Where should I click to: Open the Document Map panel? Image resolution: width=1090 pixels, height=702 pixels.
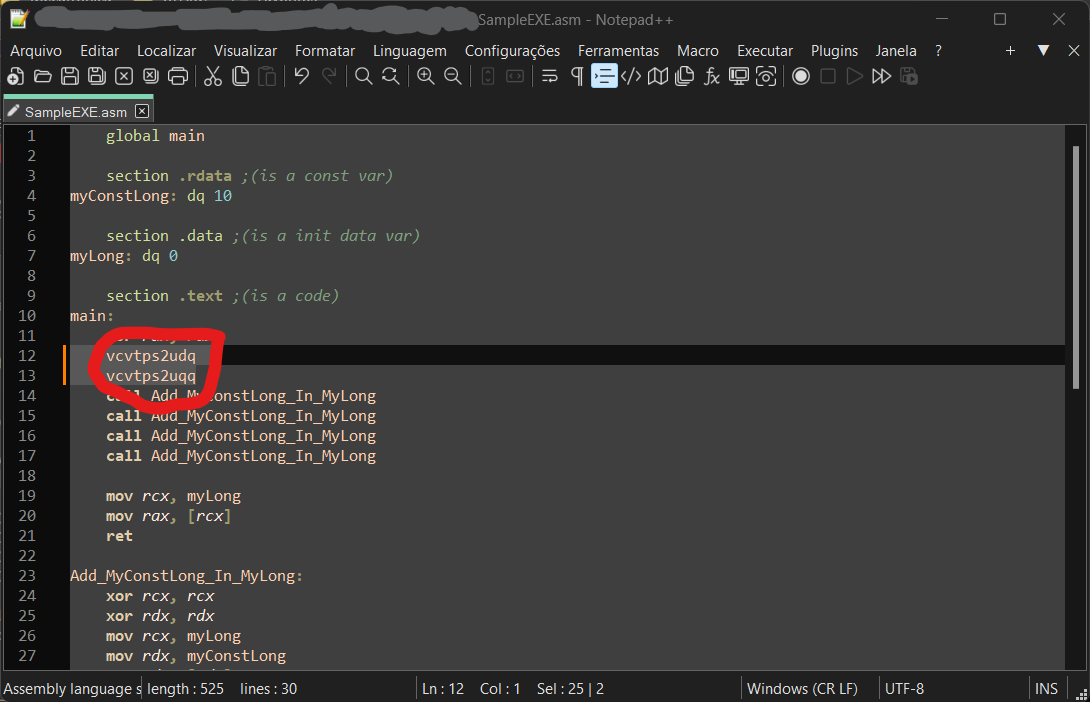click(657, 76)
